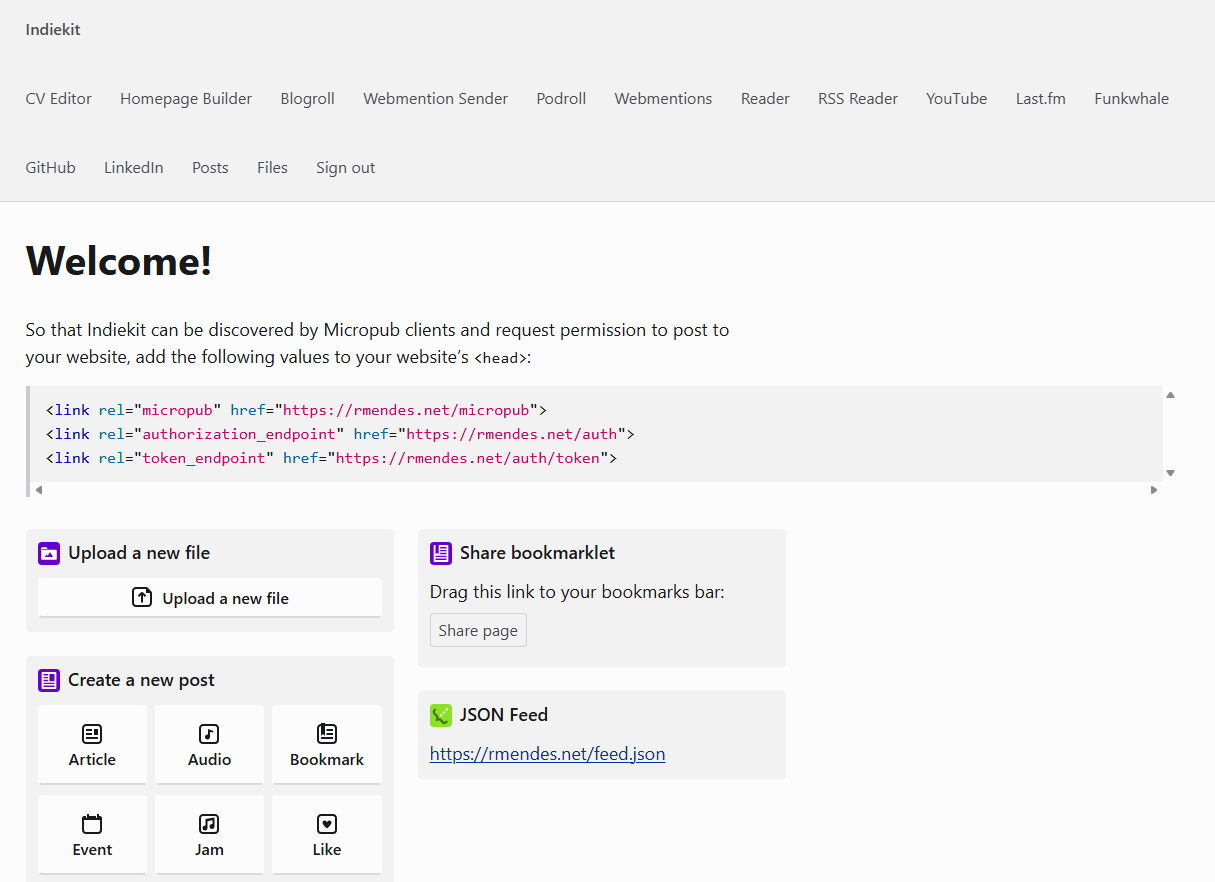1215x882 pixels.
Task: Open the rmendes.net feed.json link
Action: tap(547, 754)
